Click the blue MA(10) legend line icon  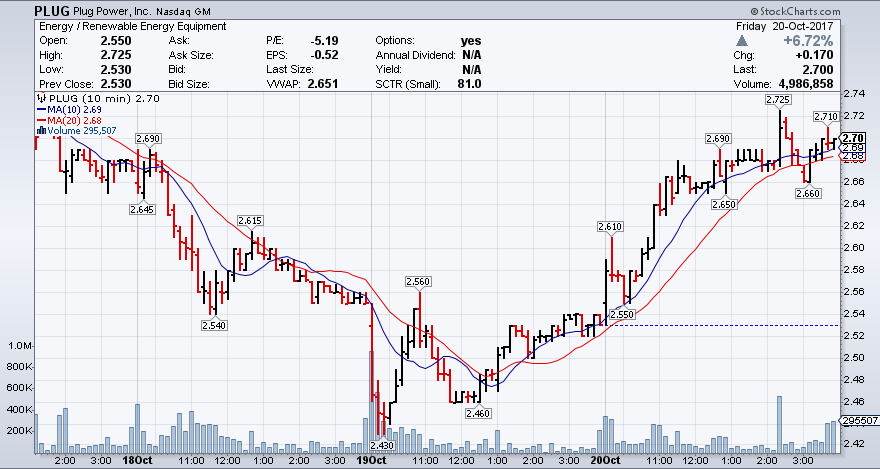pyautogui.click(x=41, y=110)
